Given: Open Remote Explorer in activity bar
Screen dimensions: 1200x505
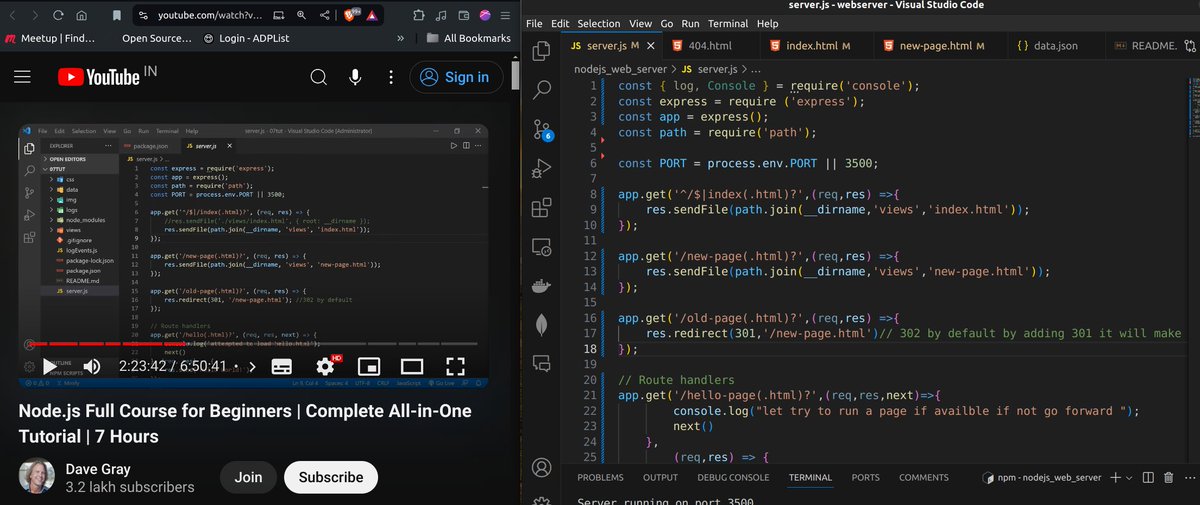Looking at the screenshot, I should pos(542,246).
